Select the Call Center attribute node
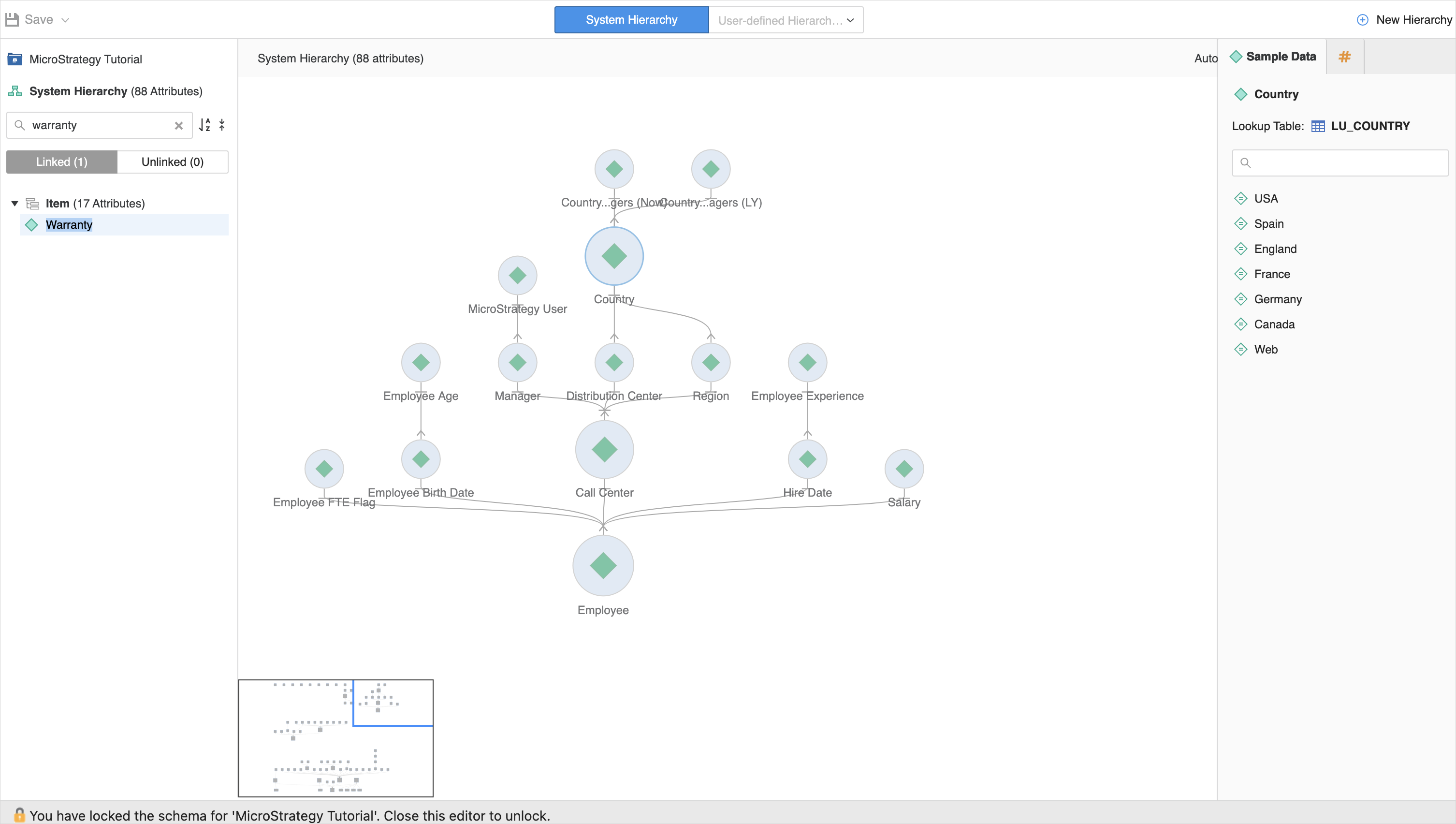Screen dimensions: 1456x824 coord(604,450)
